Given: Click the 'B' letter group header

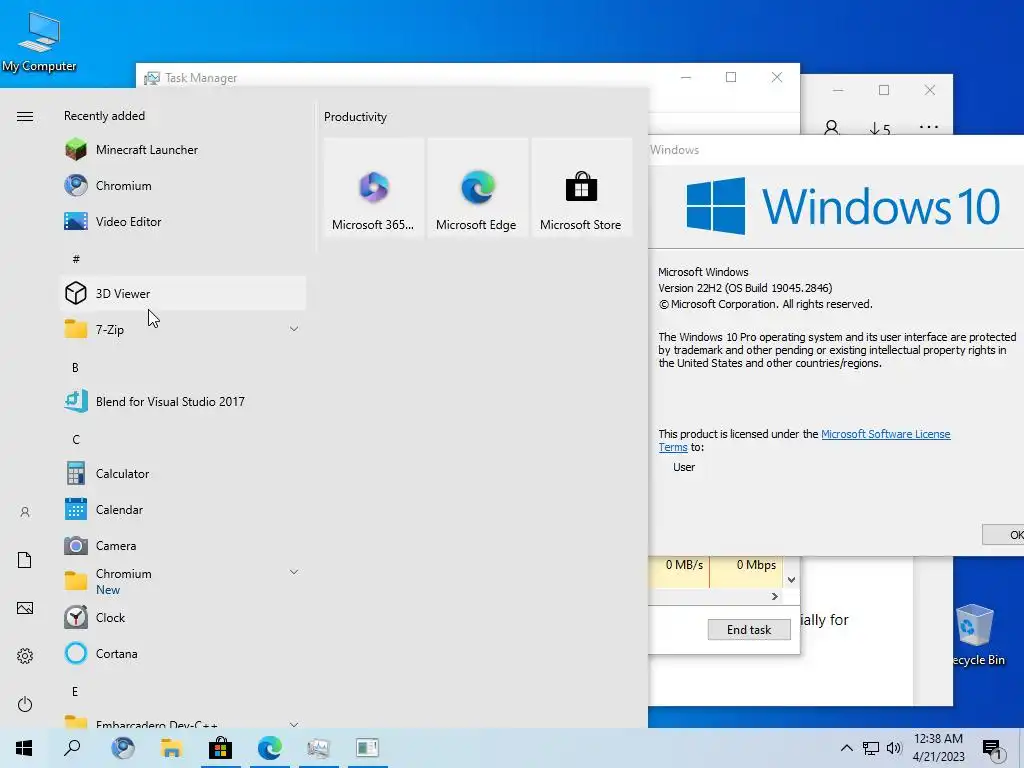Looking at the screenshot, I should [x=75, y=368].
